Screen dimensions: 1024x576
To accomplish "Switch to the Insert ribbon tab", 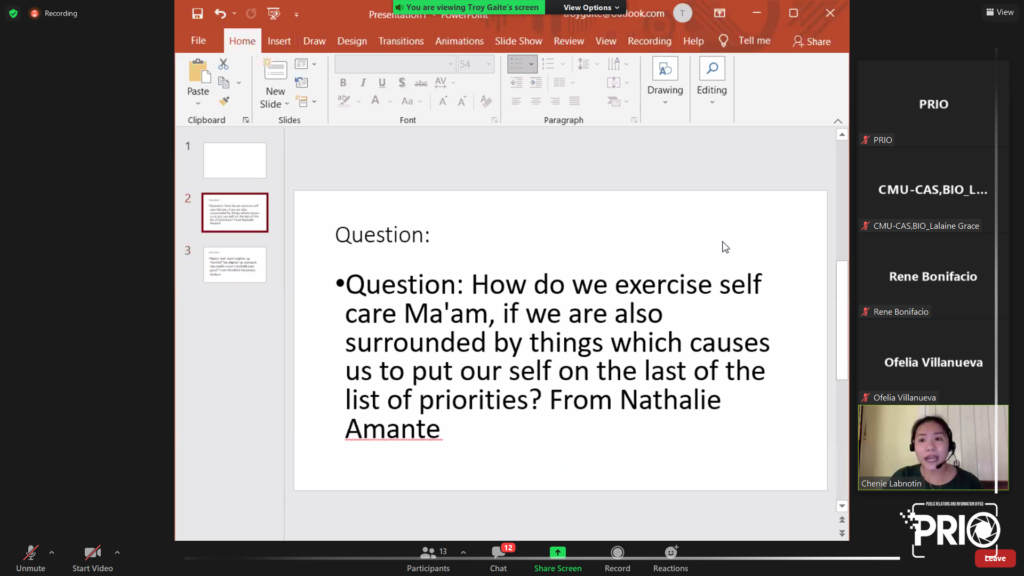I will (279, 41).
